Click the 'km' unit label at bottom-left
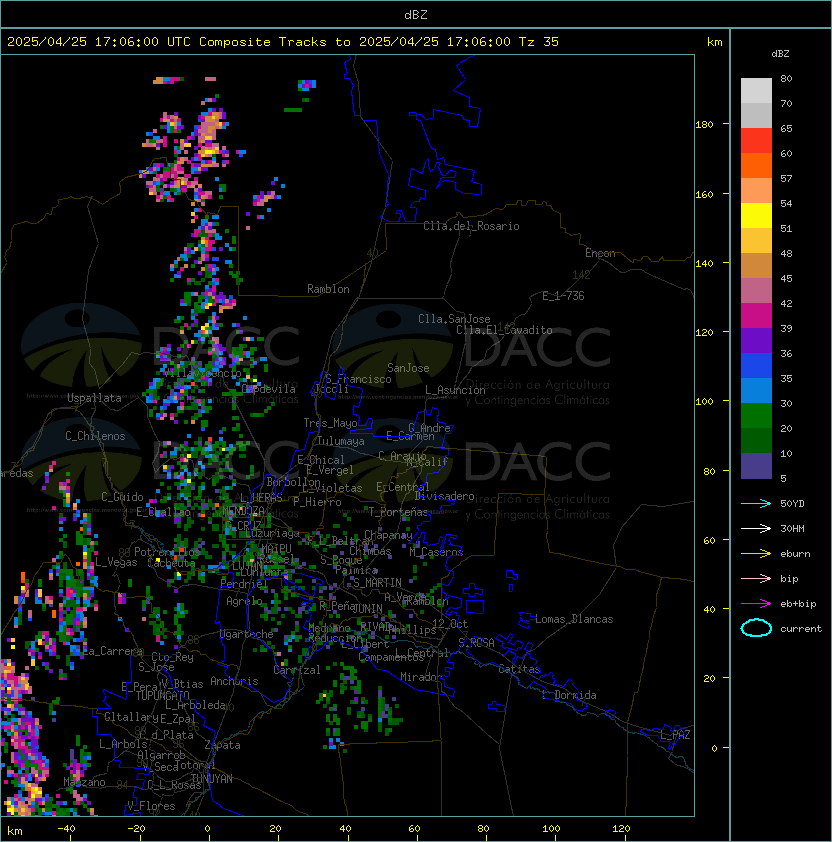Viewport: 832px width, 842px height. pos(15,832)
